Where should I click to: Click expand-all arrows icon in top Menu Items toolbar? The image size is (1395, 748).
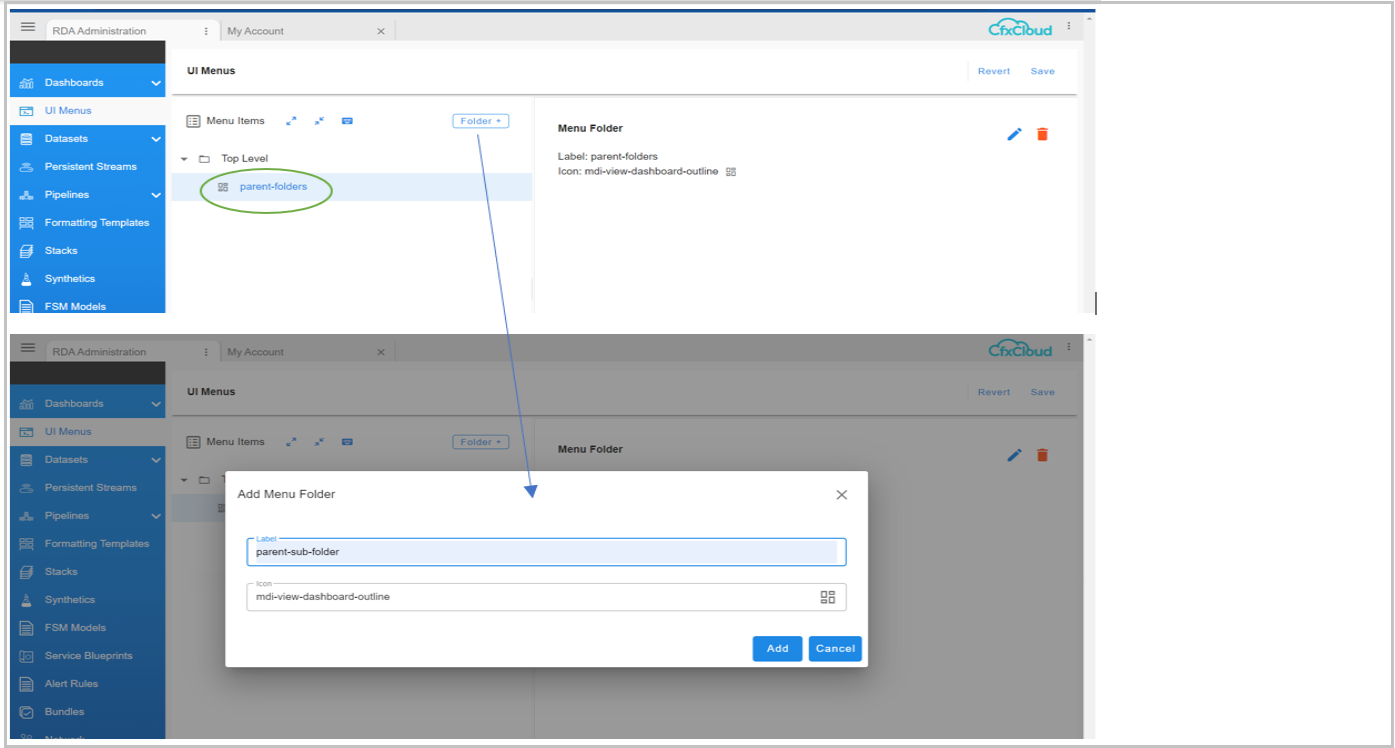coord(291,121)
